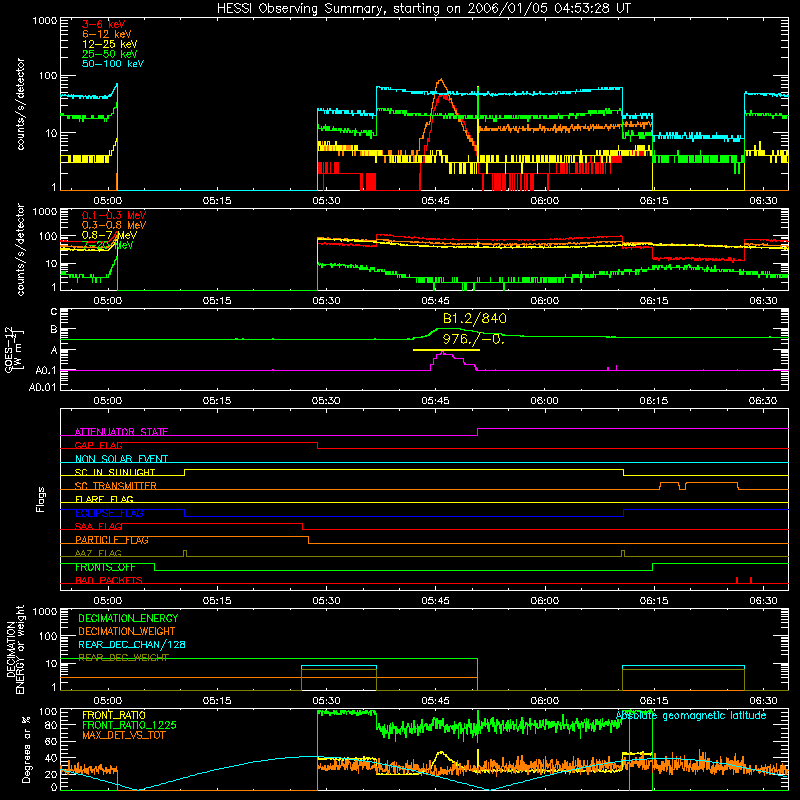Select the '7-20 MeV' green legend label
This screenshot has width=800, height=800.
click(107, 245)
